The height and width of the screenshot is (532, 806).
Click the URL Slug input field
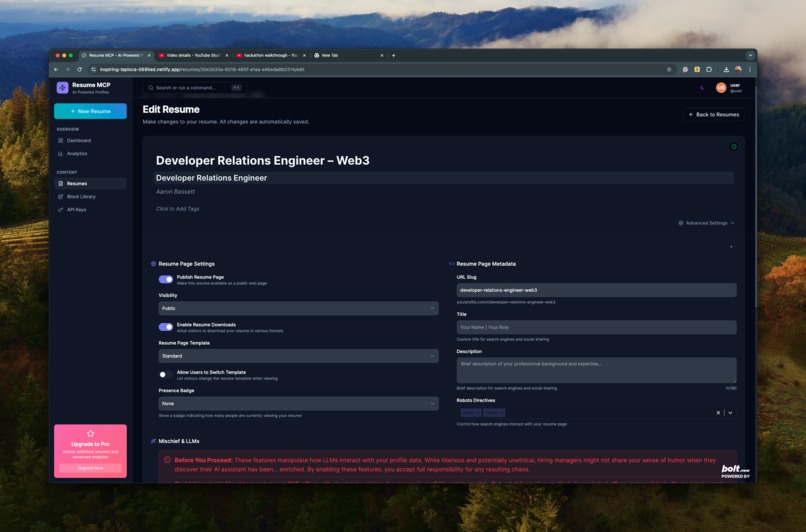[596, 290]
